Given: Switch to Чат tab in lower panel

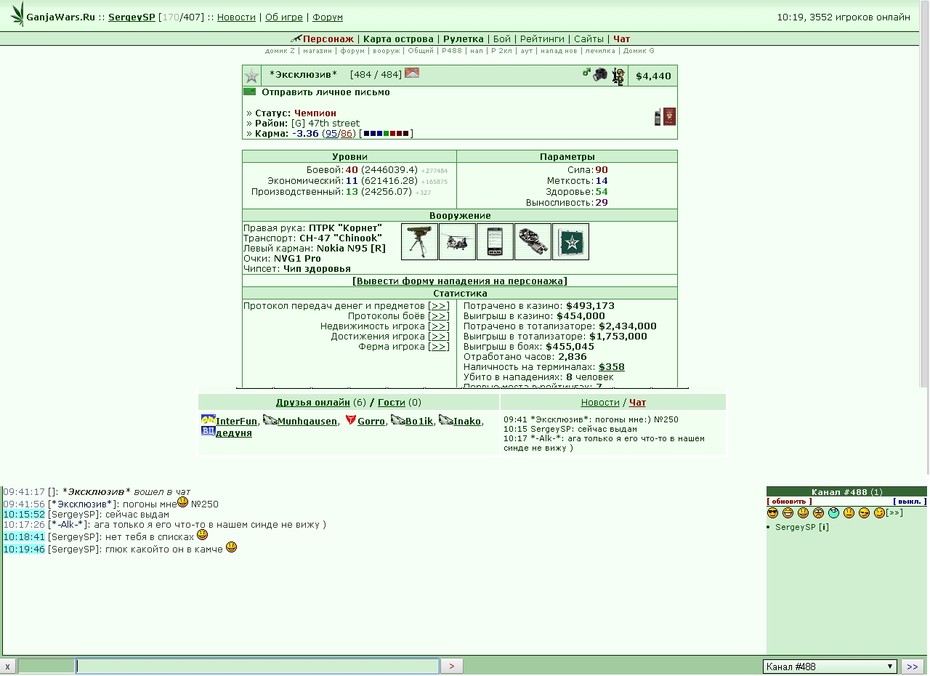Looking at the screenshot, I should tap(637, 403).
